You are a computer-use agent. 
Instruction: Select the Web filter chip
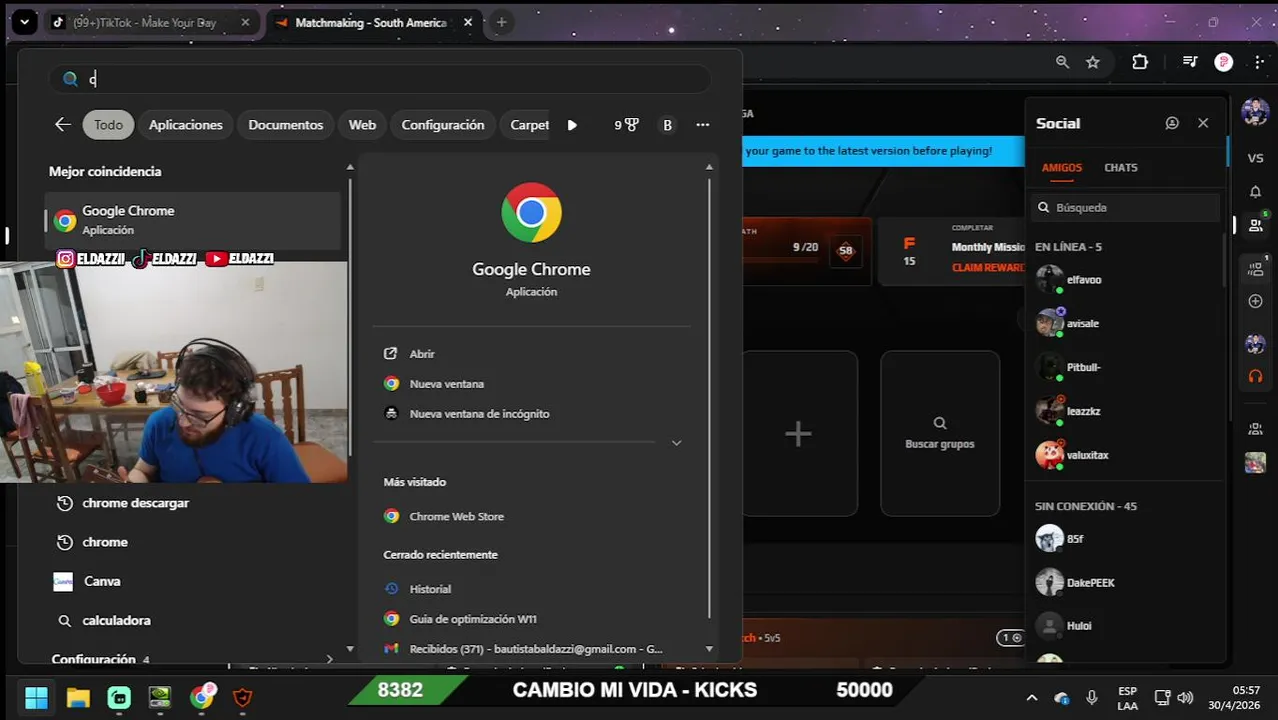(362, 125)
